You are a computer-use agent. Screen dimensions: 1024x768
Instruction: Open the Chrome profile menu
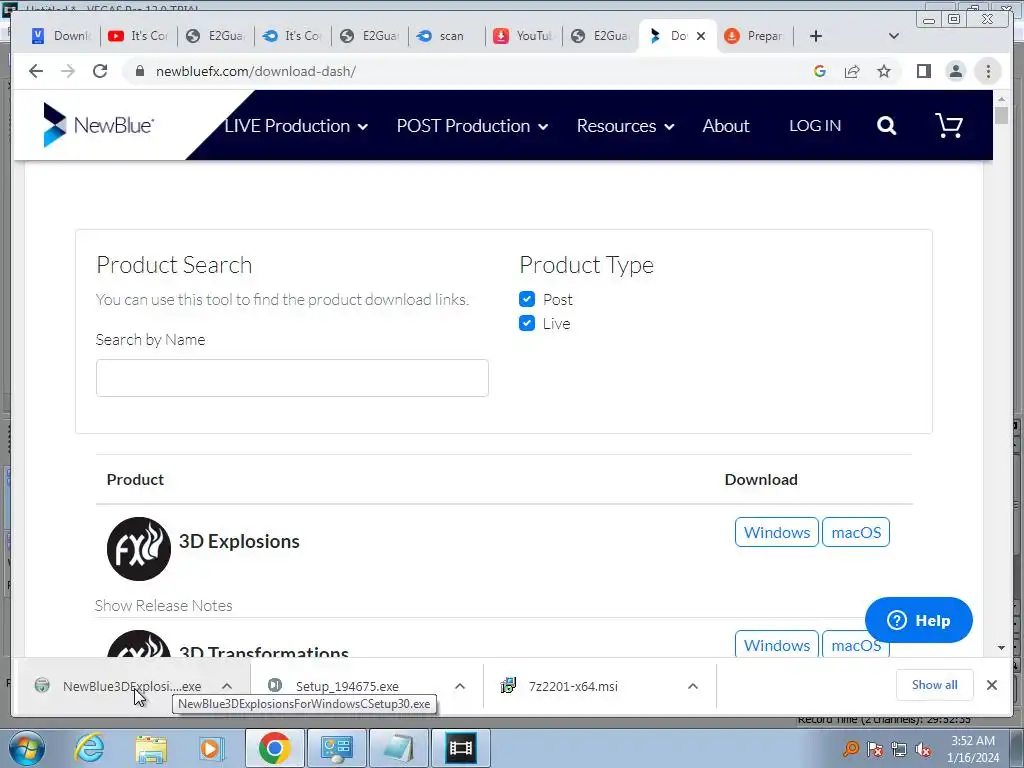point(955,71)
